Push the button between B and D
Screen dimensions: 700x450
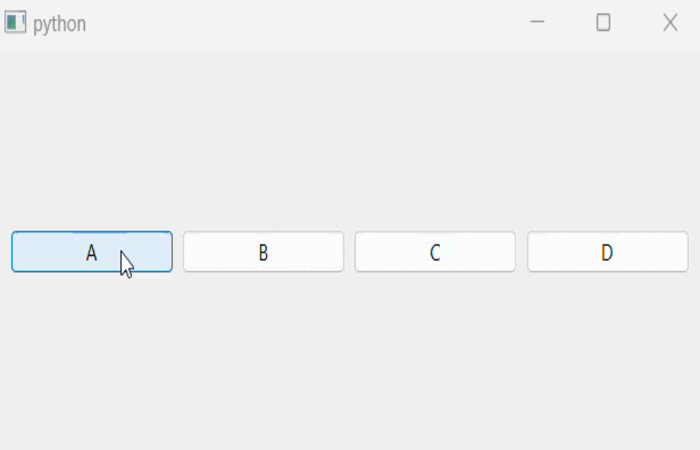435,252
